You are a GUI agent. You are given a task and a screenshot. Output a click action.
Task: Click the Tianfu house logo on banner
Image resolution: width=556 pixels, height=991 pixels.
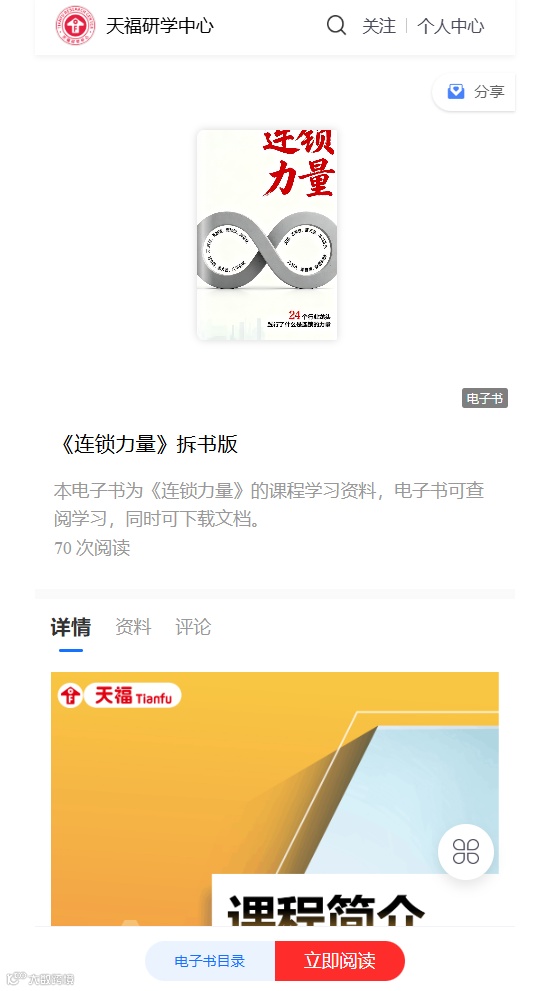coord(70,696)
